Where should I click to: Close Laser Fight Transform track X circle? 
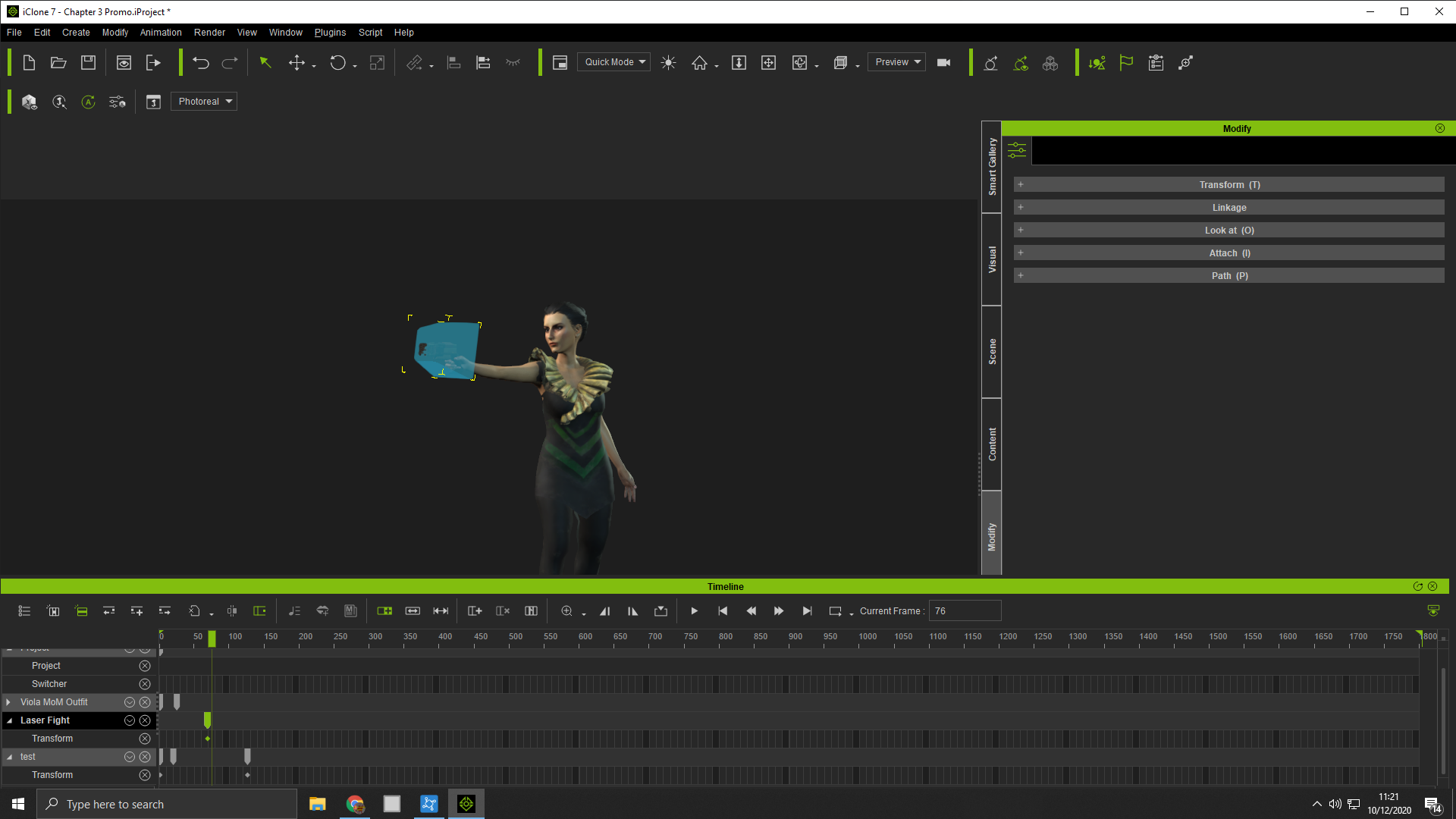point(145,739)
